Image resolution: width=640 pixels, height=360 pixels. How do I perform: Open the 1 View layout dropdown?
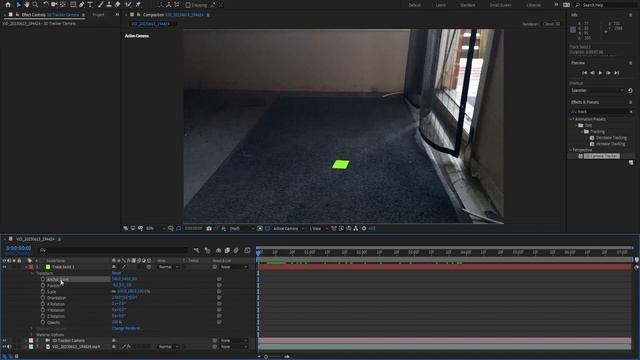(x=318, y=229)
